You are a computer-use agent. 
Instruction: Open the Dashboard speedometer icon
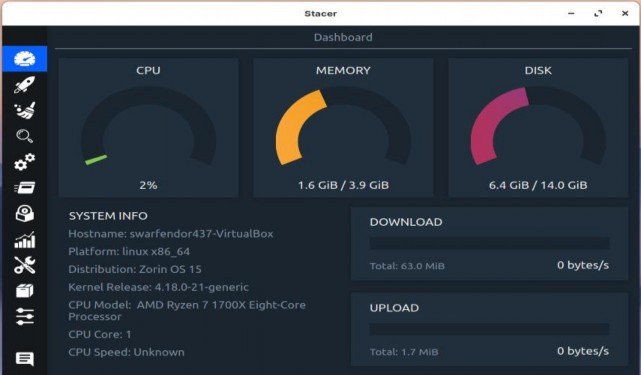[25, 59]
